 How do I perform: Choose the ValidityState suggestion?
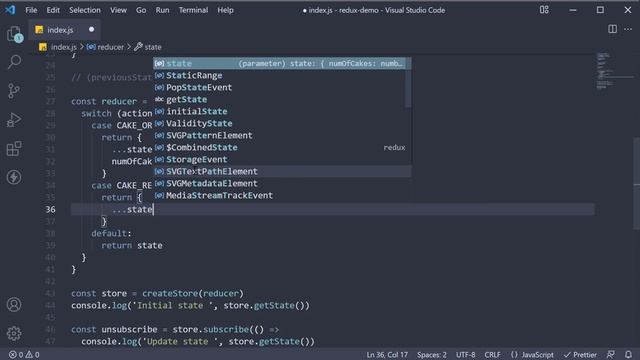click(x=282, y=123)
